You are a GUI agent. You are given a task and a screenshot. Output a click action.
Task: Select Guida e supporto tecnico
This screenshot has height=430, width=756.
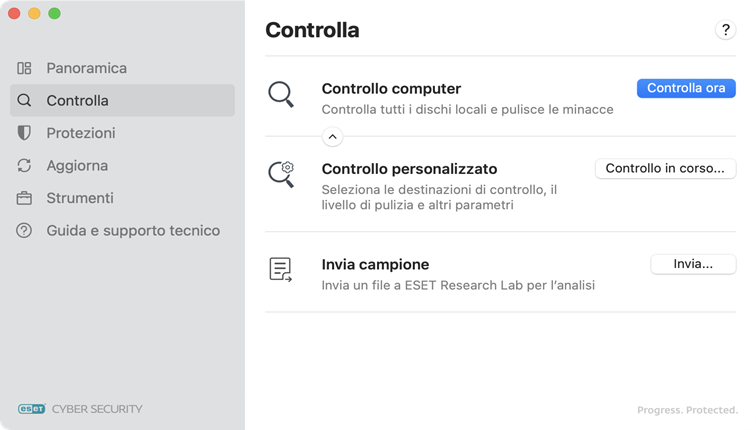(133, 231)
